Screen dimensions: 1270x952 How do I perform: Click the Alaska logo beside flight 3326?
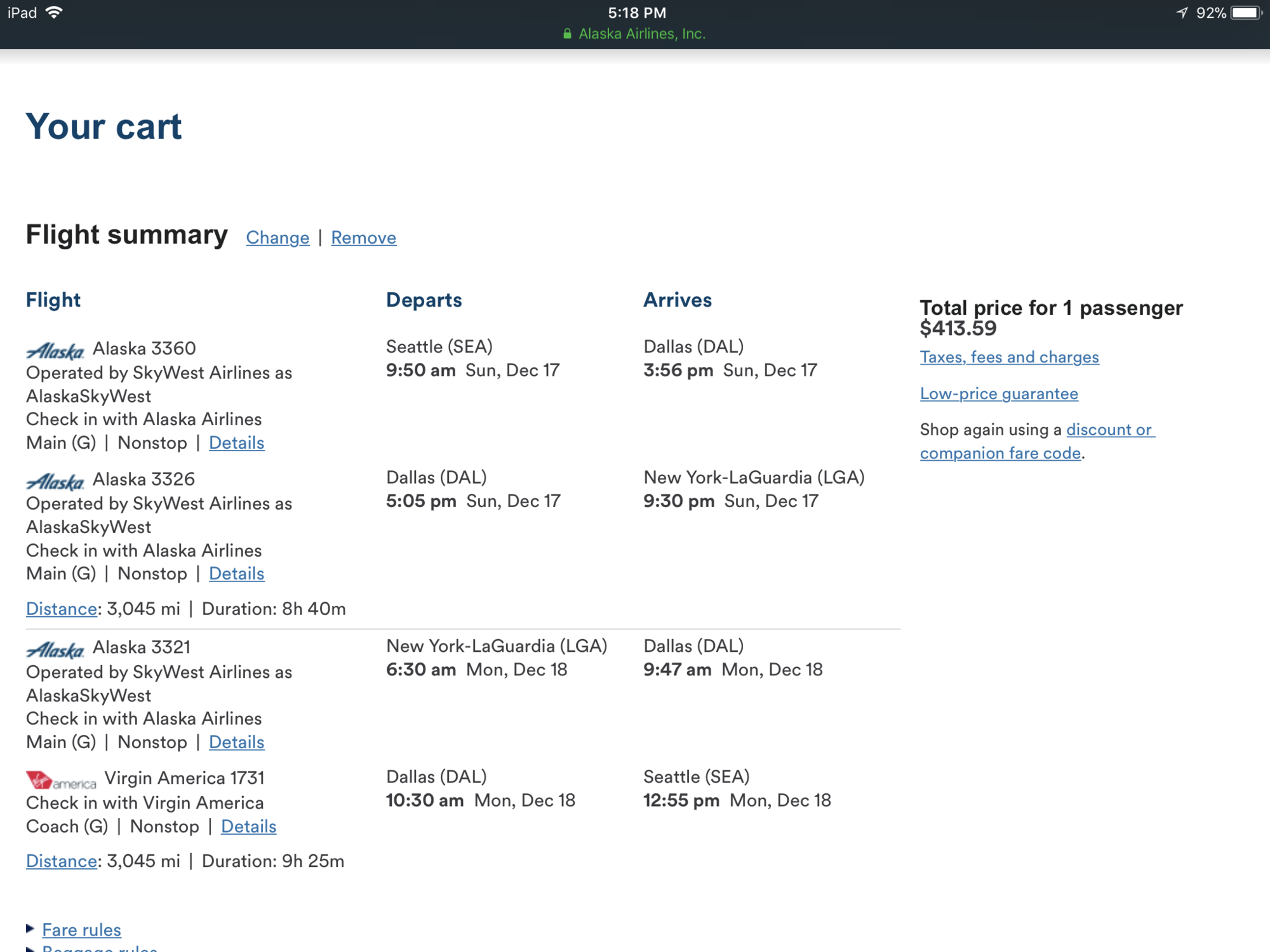pos(55,482)
